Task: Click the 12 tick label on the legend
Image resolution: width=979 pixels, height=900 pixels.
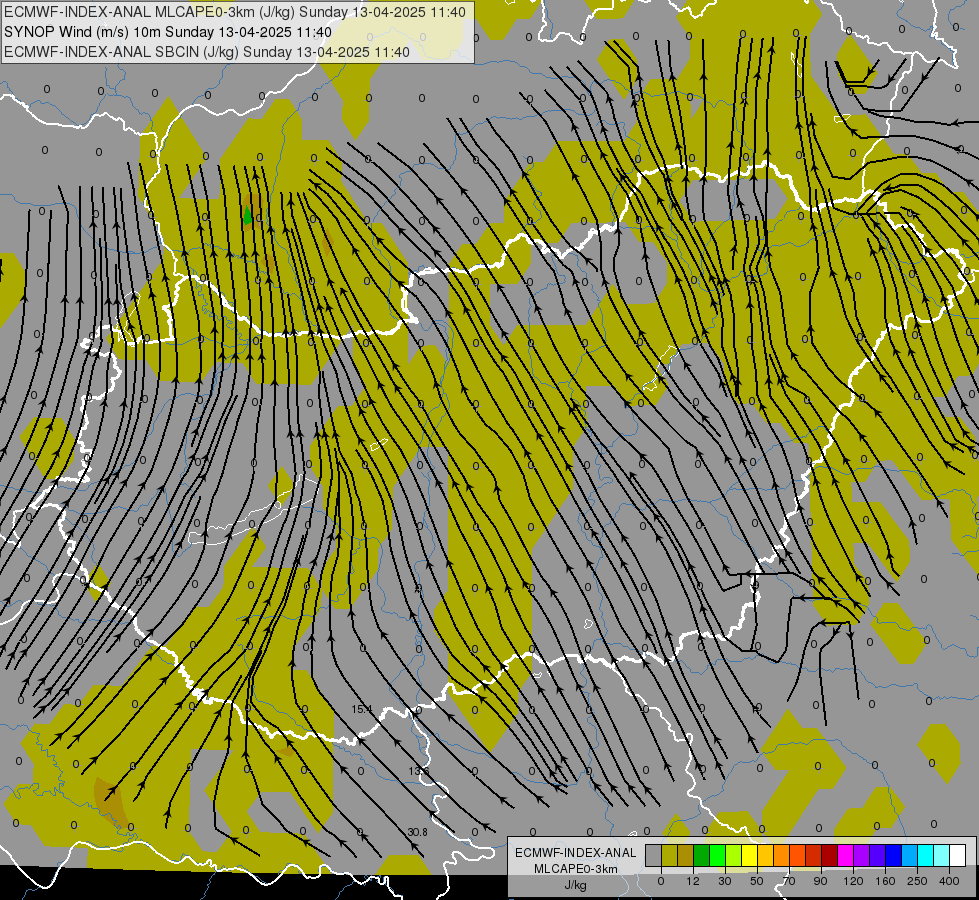Action: pyautogui.click(x=693, y=881)
